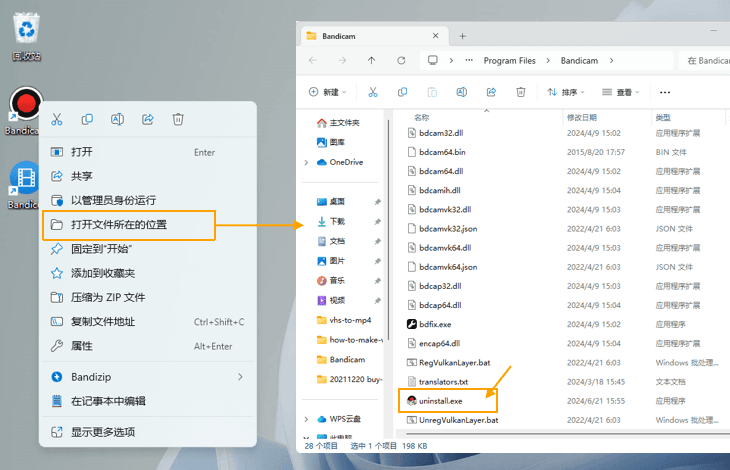Open the Recycle Bin desktop icon
730x470 pixels.
27,37
